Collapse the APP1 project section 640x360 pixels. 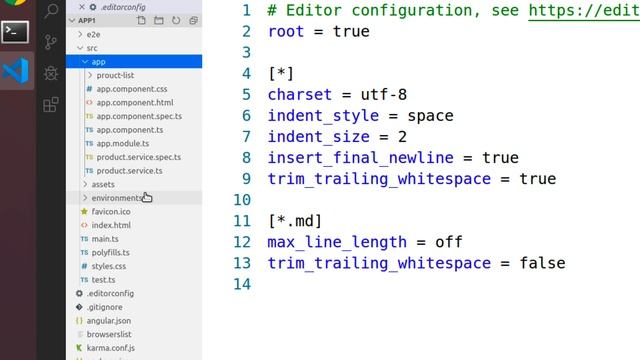click(x=72, y=20)
